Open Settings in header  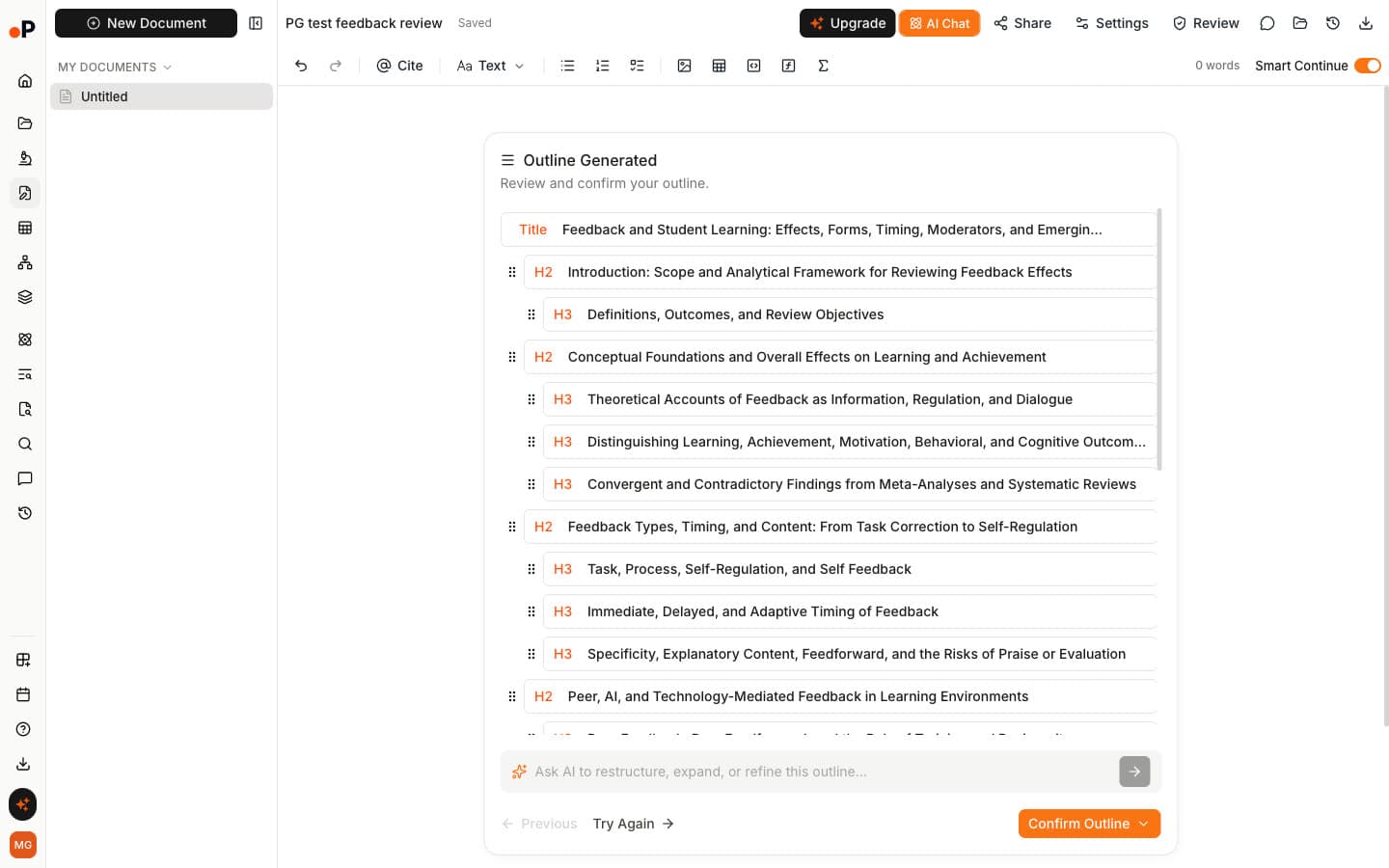1111,23
